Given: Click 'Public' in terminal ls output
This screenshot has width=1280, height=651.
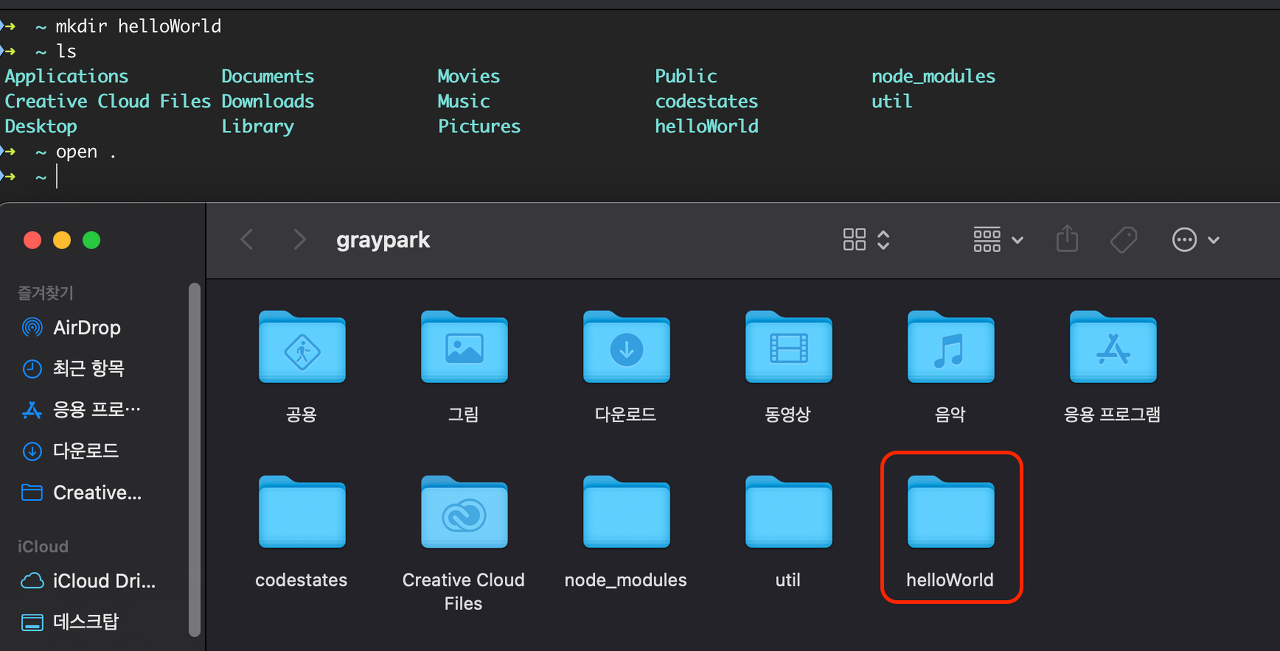Looking at the screenshot, I should tap(686, 77).
